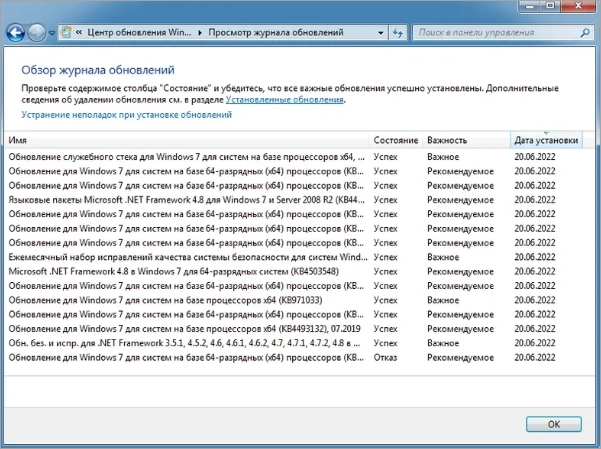Sort by the 'Имя' column header
601x449 pixels.
(187, 140)
